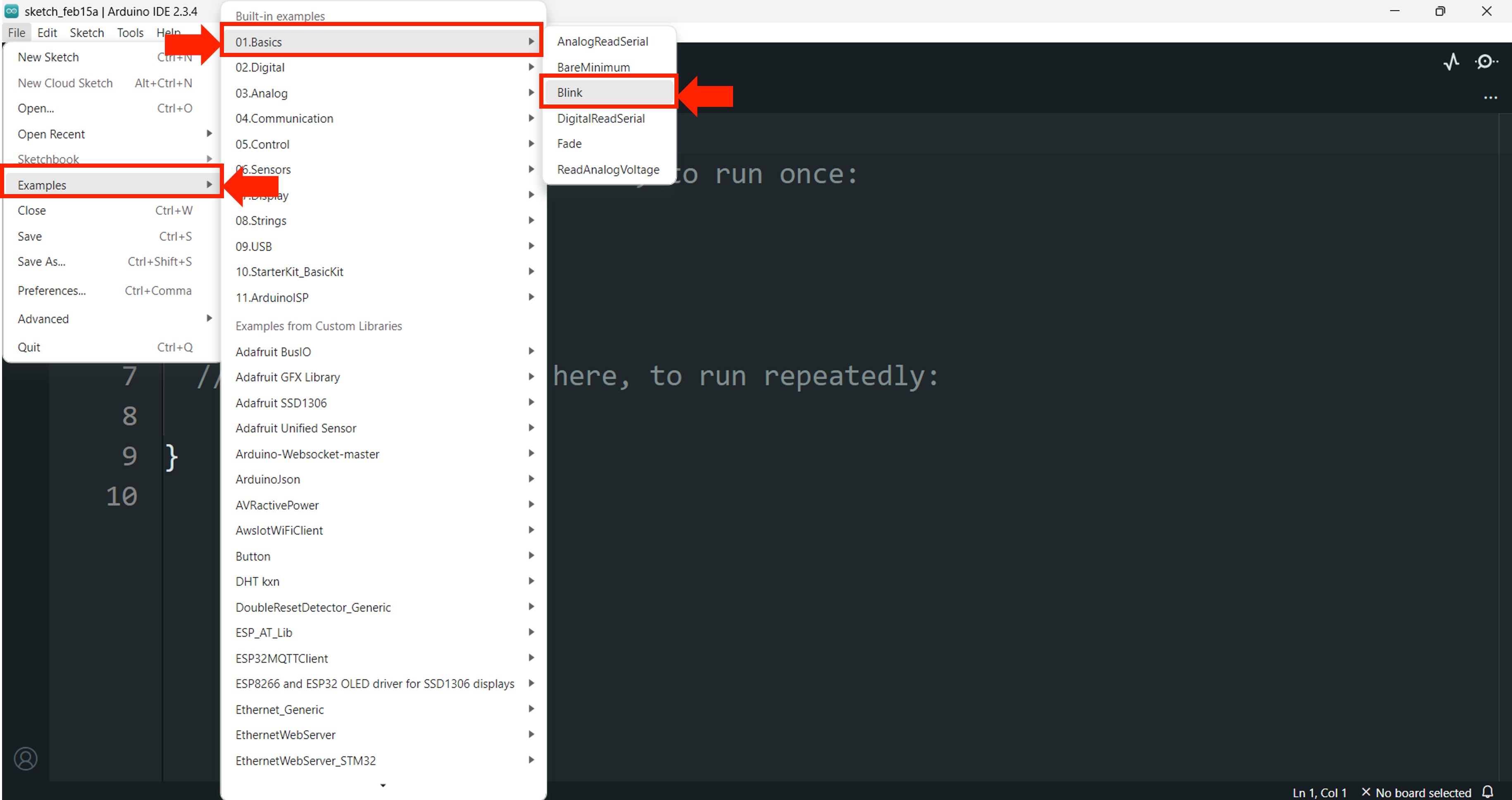Click line number 10 in editor gutter
This screenshot has width=1512, height=800.
[121, 496]
